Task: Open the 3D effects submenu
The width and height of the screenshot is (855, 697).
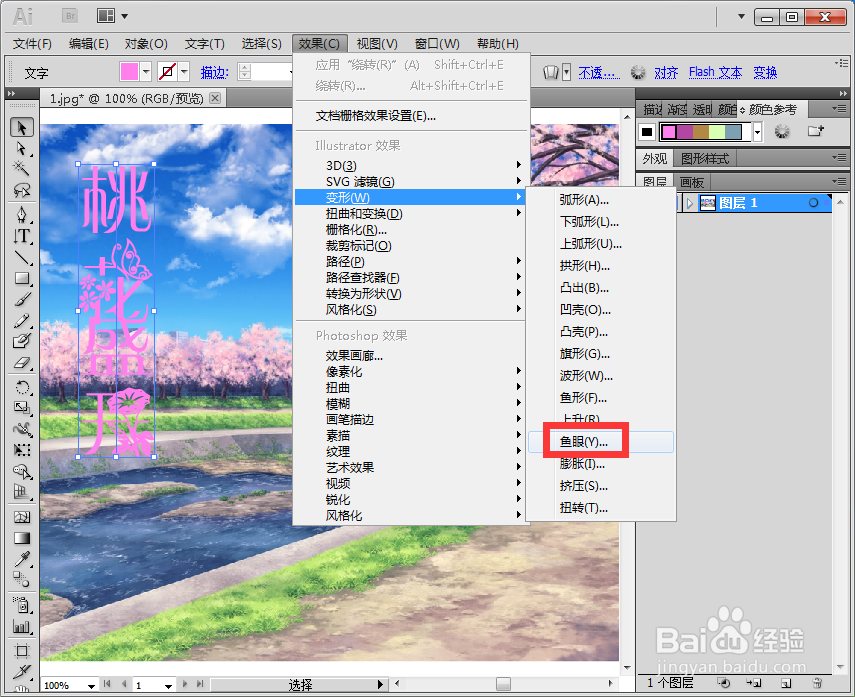Action: pos(410,165)
